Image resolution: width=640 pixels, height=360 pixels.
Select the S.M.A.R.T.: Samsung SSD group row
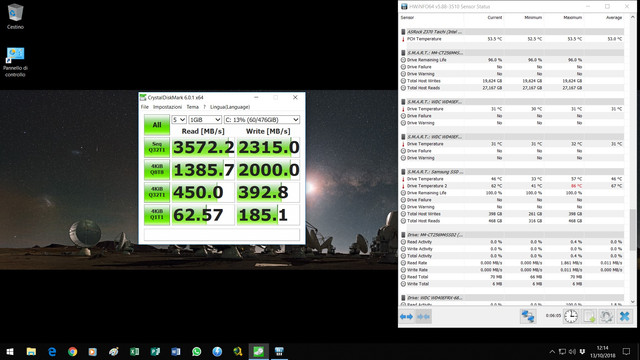coord(512,172)
